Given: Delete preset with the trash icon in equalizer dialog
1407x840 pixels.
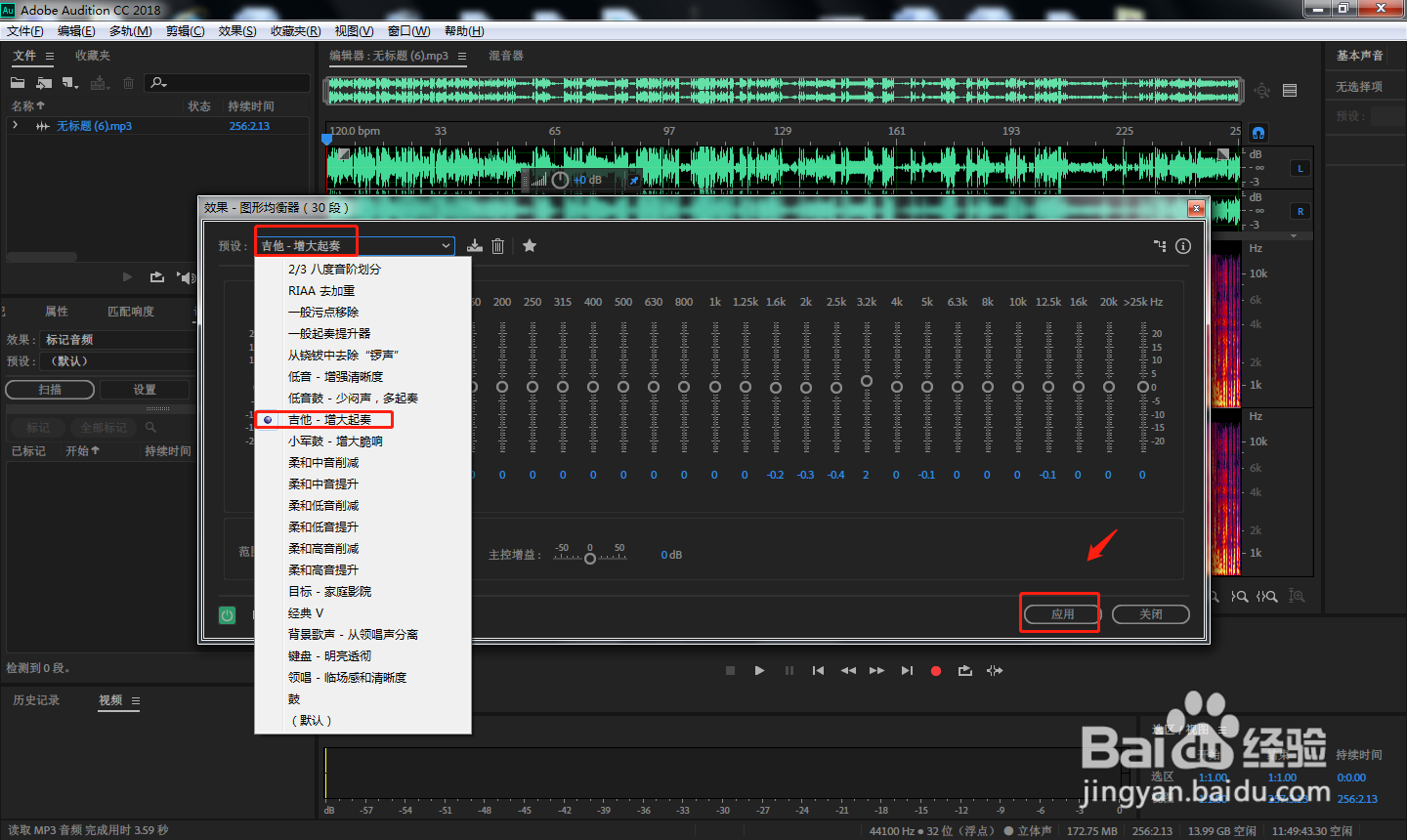Looking at the screenshot, I should (x=497, y=246).
